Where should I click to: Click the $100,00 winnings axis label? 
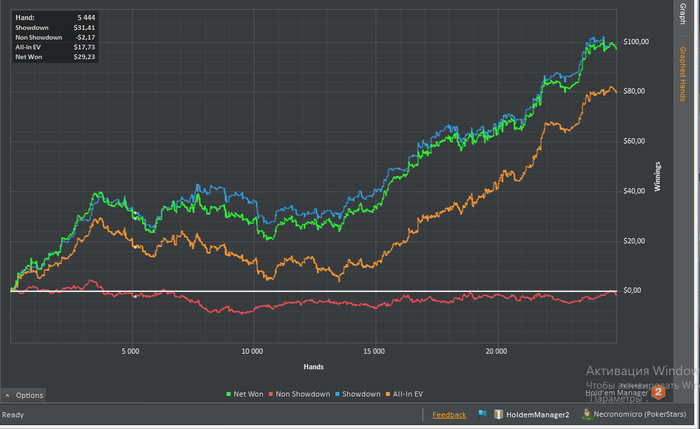[x=636, y=42]
